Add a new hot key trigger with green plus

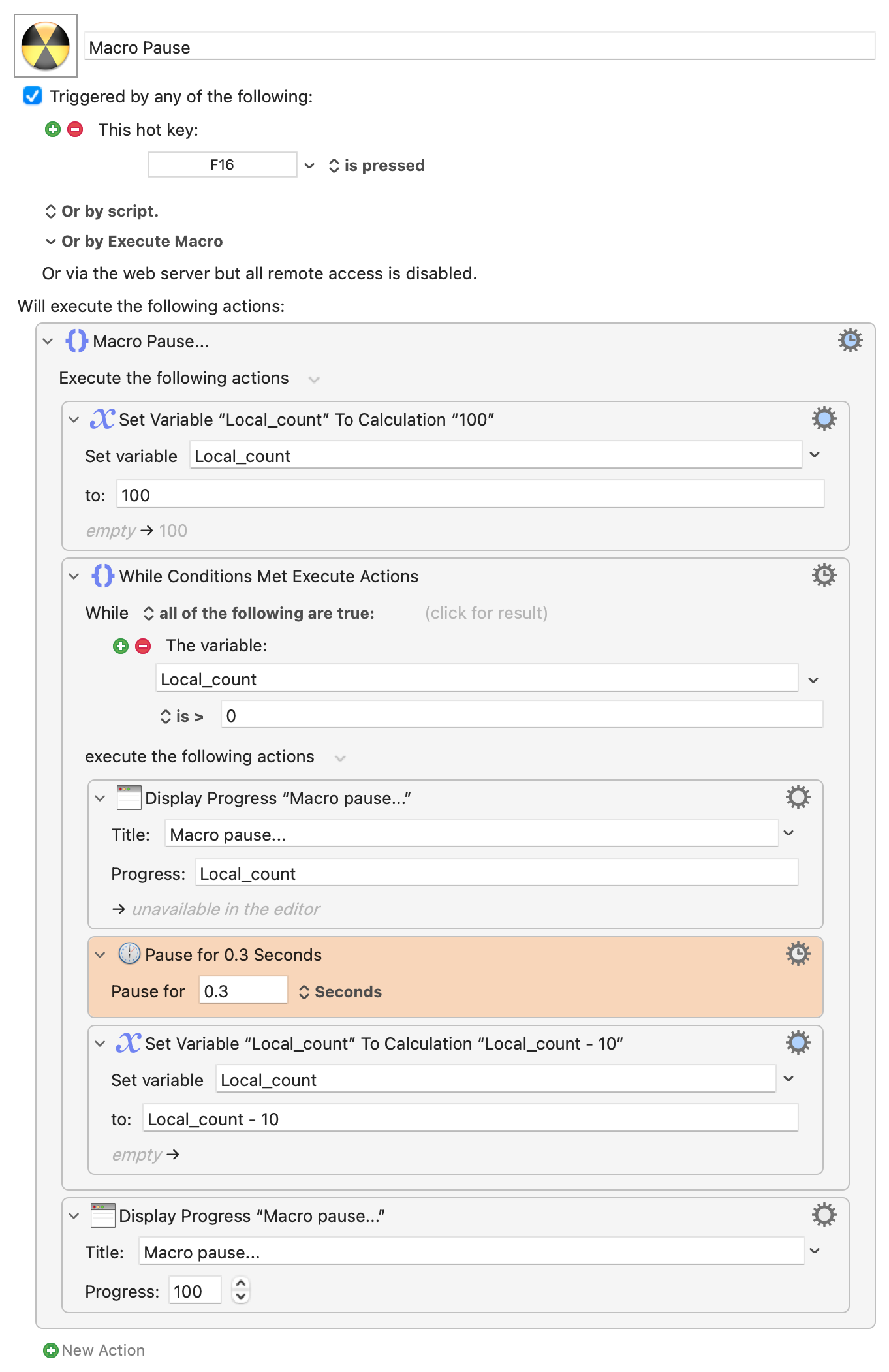pos(53,129)
